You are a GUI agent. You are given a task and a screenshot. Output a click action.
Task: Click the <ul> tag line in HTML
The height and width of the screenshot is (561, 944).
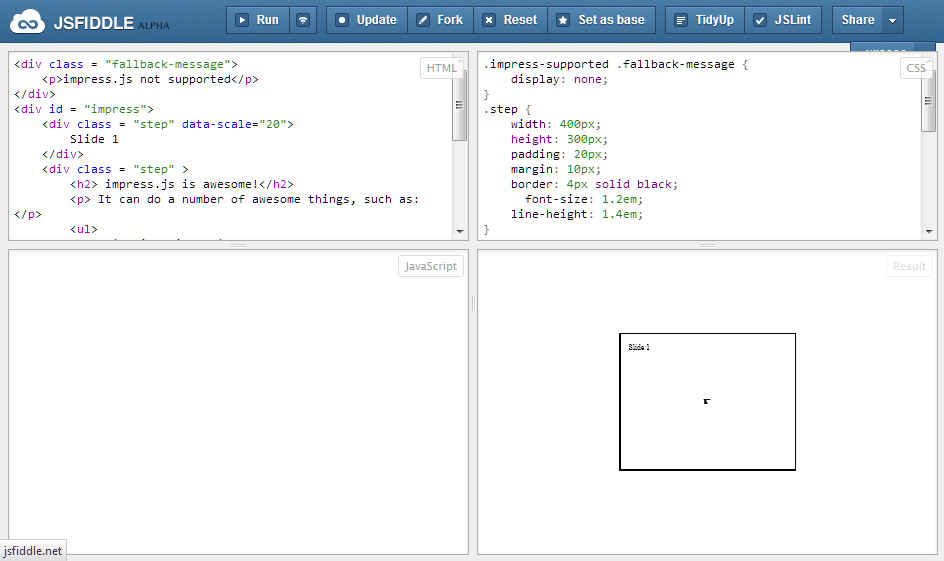click(84, 229)
